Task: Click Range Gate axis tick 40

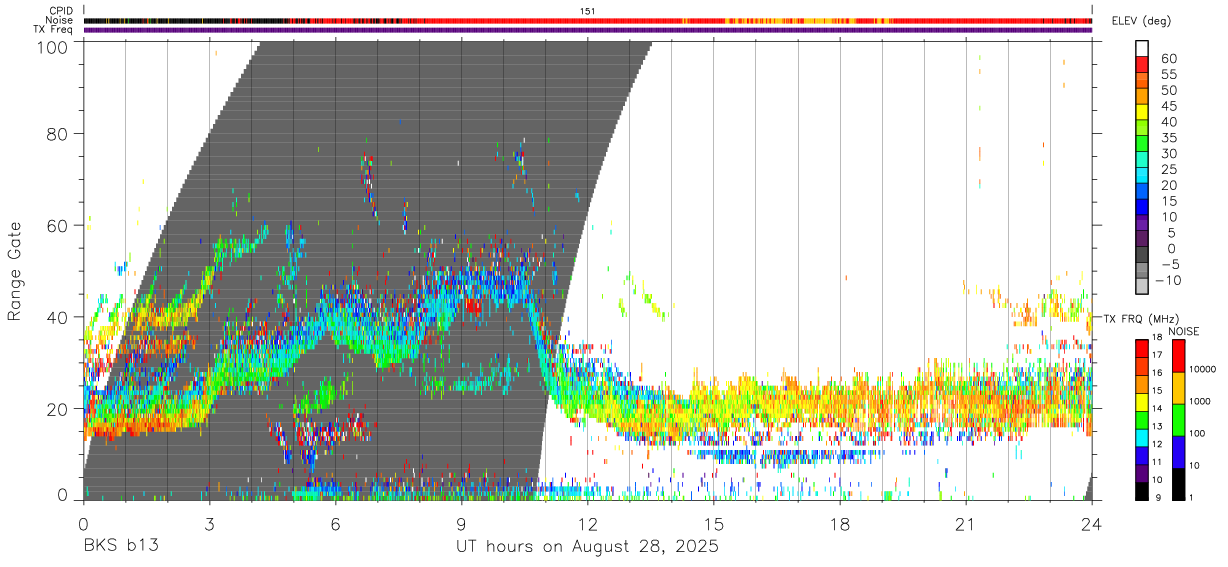Action: (x=55, y=317)
